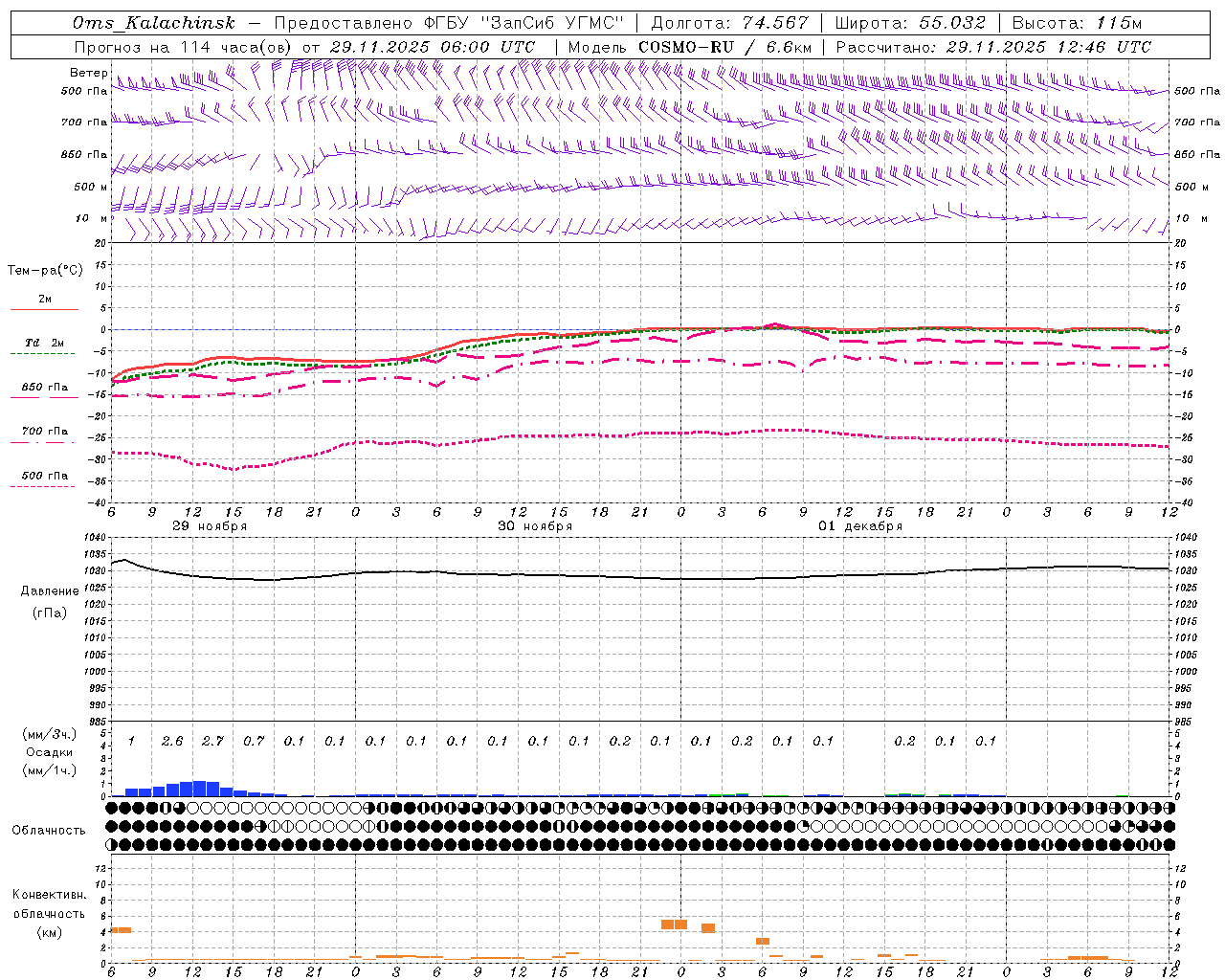Click the (гПа) unit under Давление
Image resolution: width=1225 pixels, height=980 pixels.
[49, 612]
